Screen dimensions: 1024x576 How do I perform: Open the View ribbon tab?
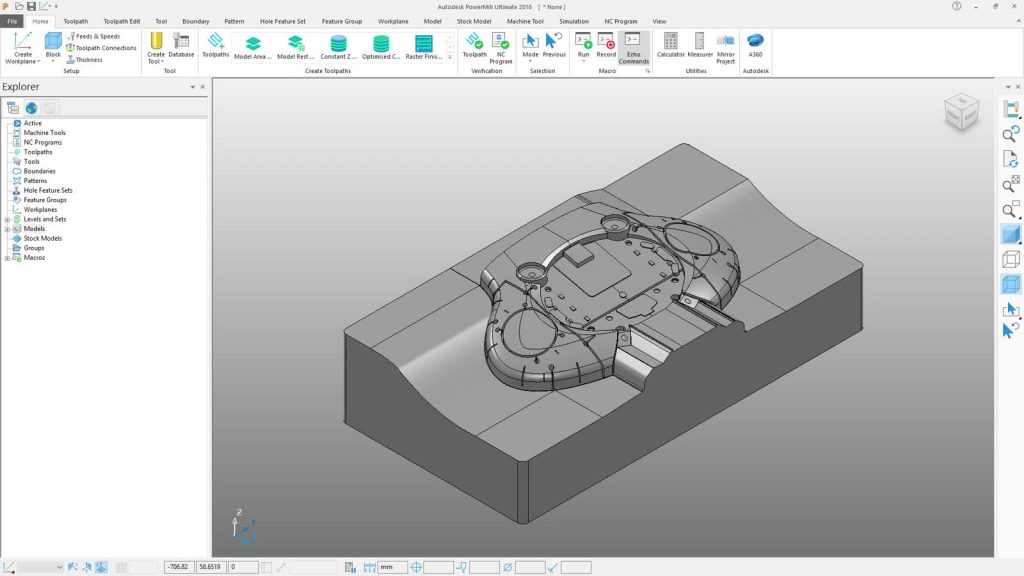[660, 22]
